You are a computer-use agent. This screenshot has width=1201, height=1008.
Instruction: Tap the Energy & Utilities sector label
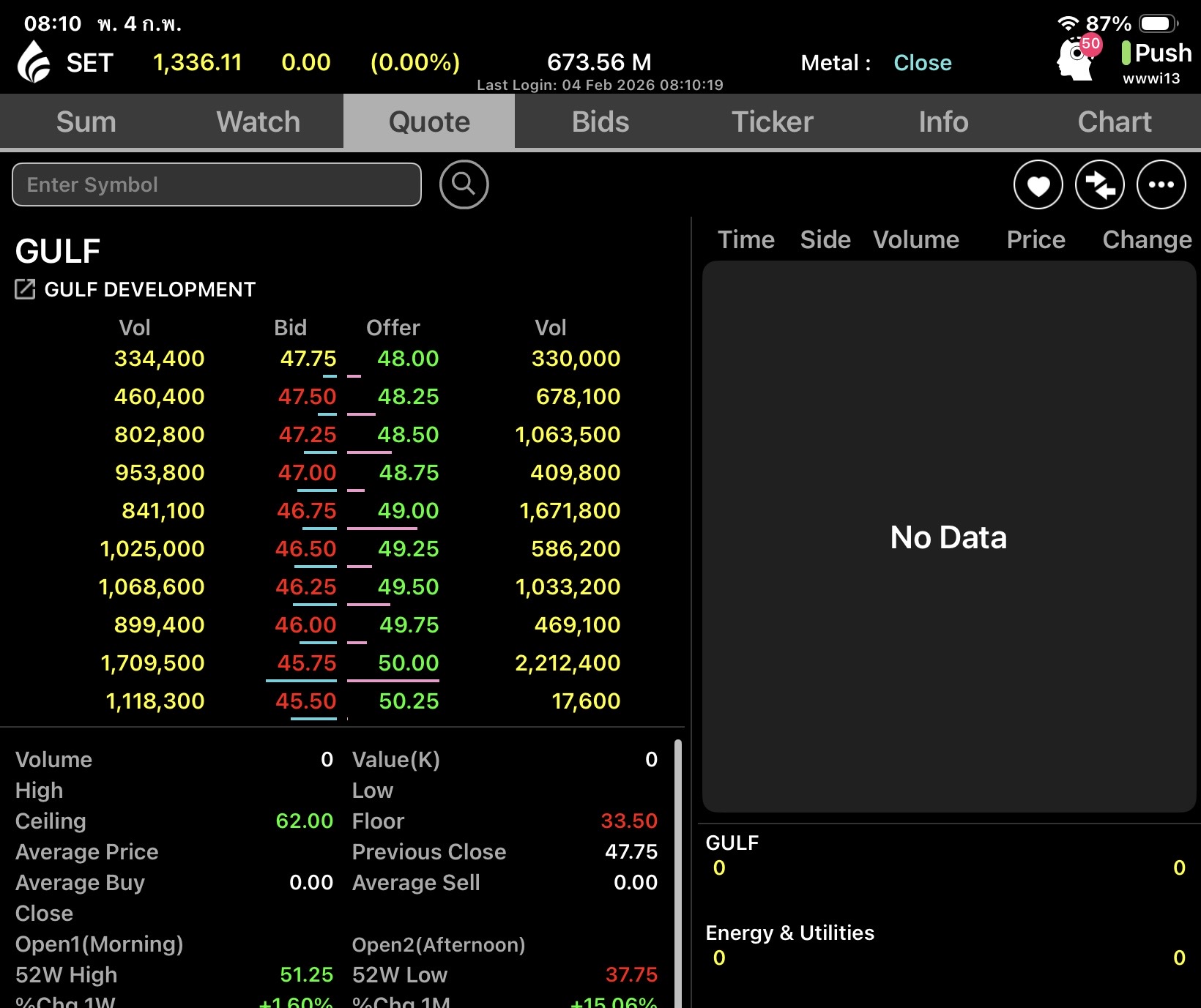(x=789, y=933)
